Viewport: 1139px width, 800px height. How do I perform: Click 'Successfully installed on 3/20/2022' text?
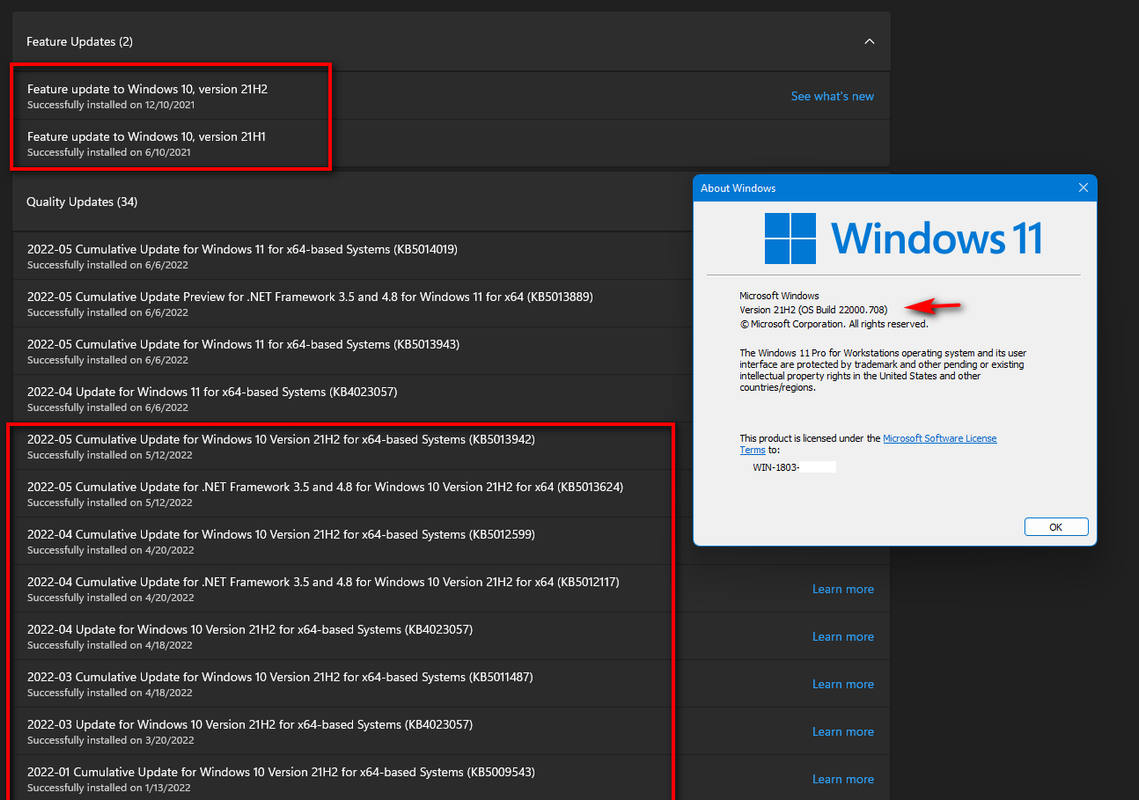[x=110, y=740]
